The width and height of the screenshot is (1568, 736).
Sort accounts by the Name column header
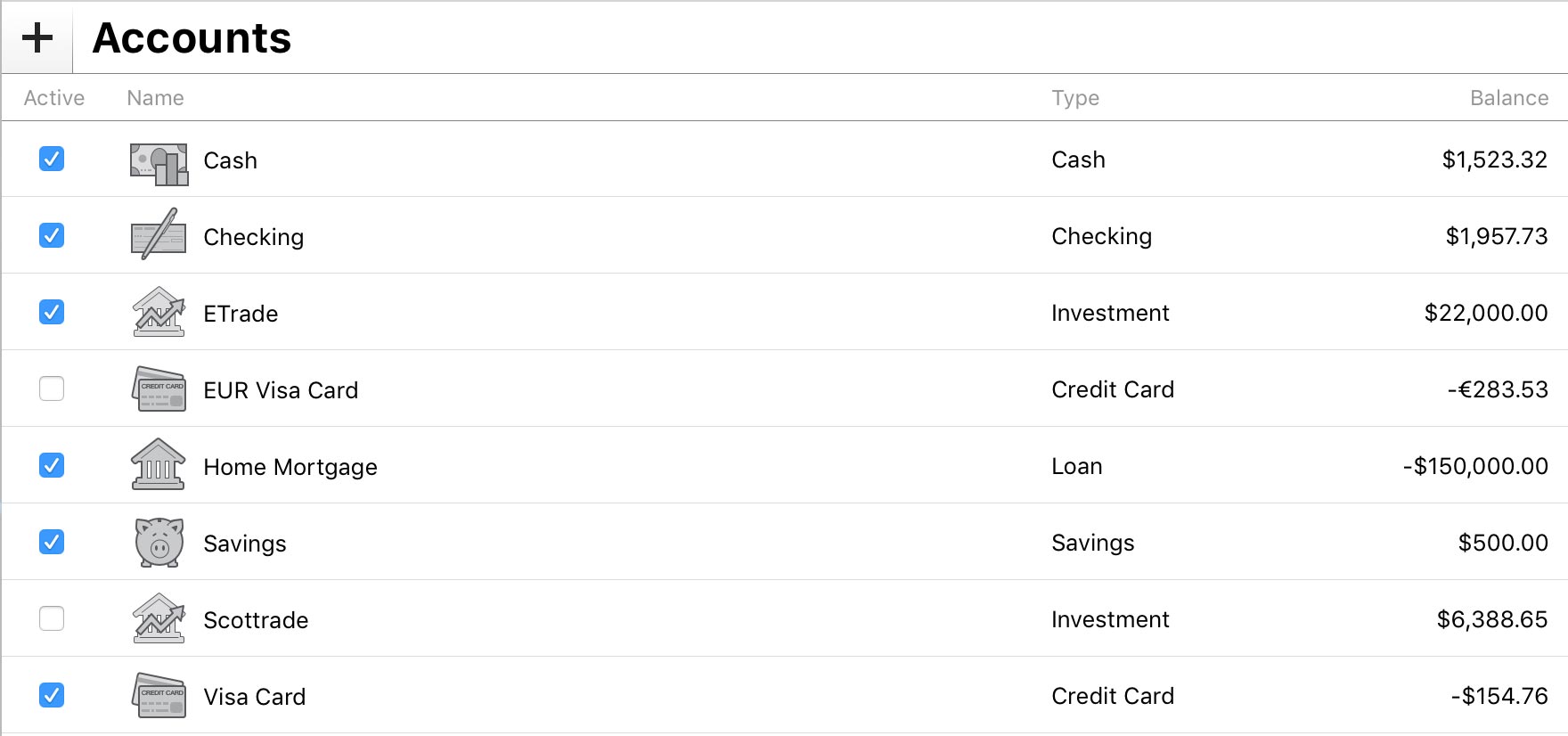tap(155, 98)
